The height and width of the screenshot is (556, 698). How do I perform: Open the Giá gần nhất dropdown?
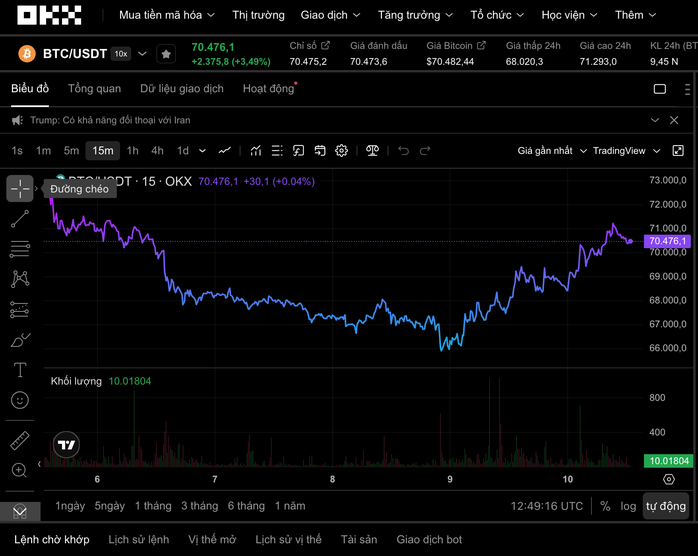coord(550,151)
